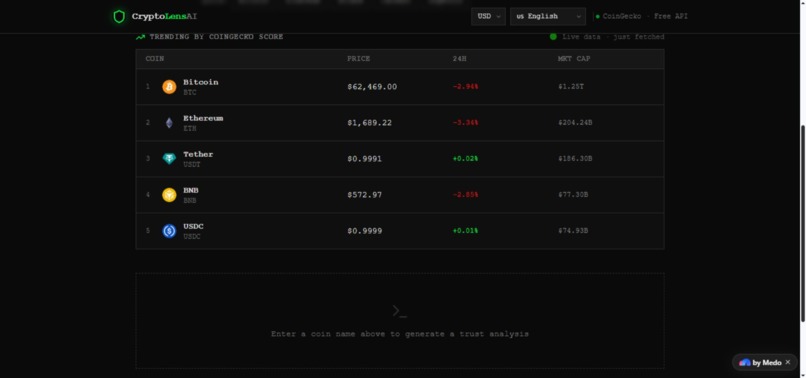Sort by the PRICE column header
806x378 pixels.
pyautogui.click(x=358, y=59)
